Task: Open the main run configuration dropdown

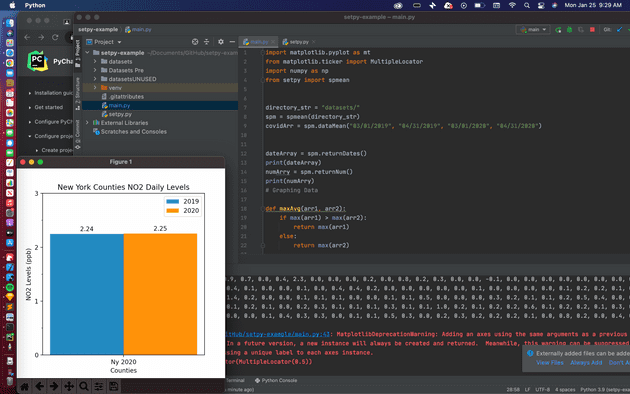Action: tap(533, 30)
